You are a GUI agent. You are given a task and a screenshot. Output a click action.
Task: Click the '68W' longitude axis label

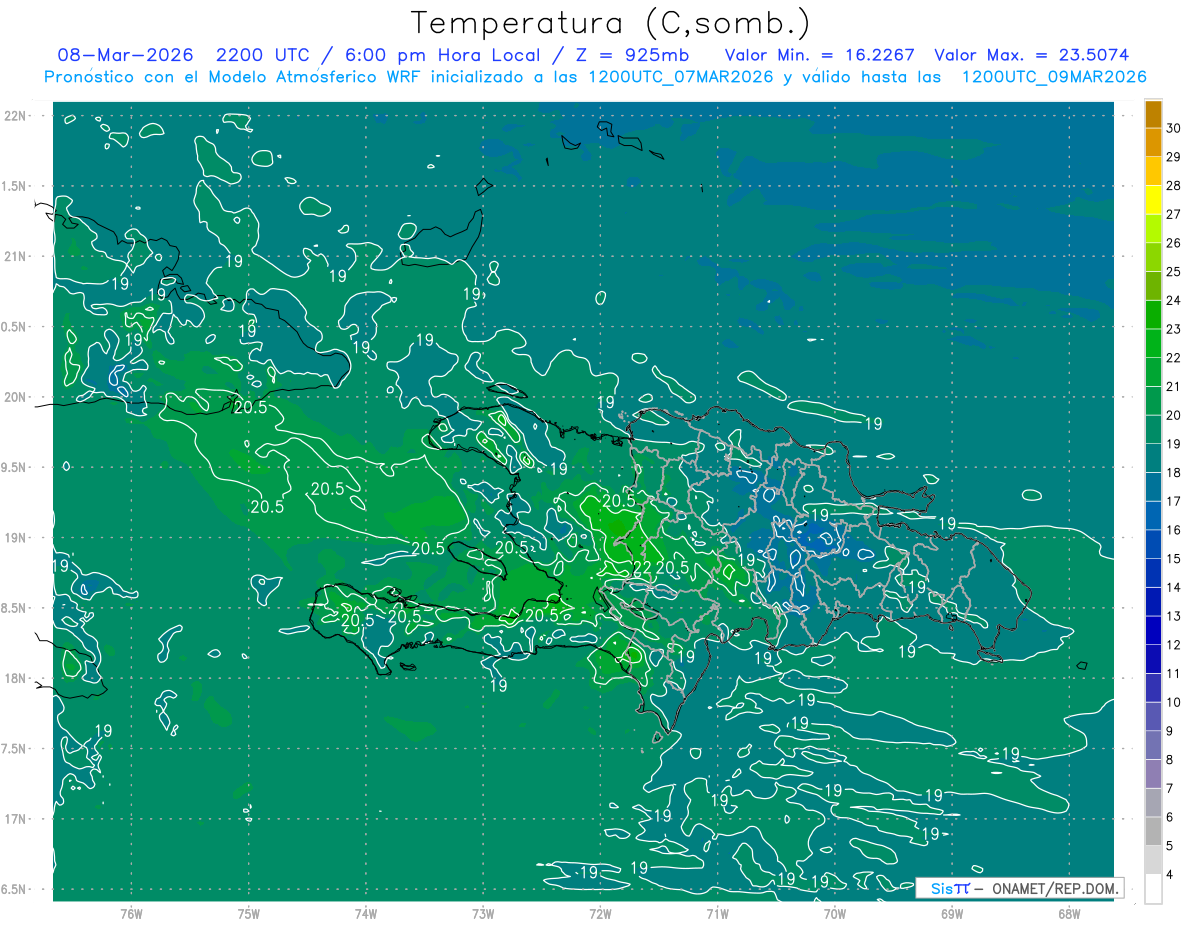pyautogui.click(x=1068, y=913)
